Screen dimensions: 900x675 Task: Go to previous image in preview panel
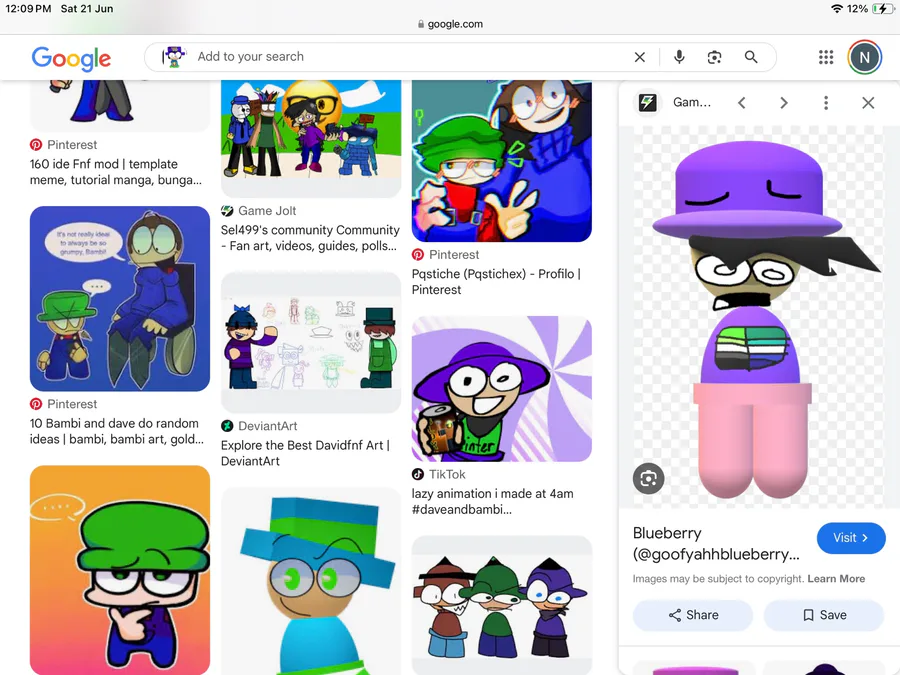[x=742, y=103]
